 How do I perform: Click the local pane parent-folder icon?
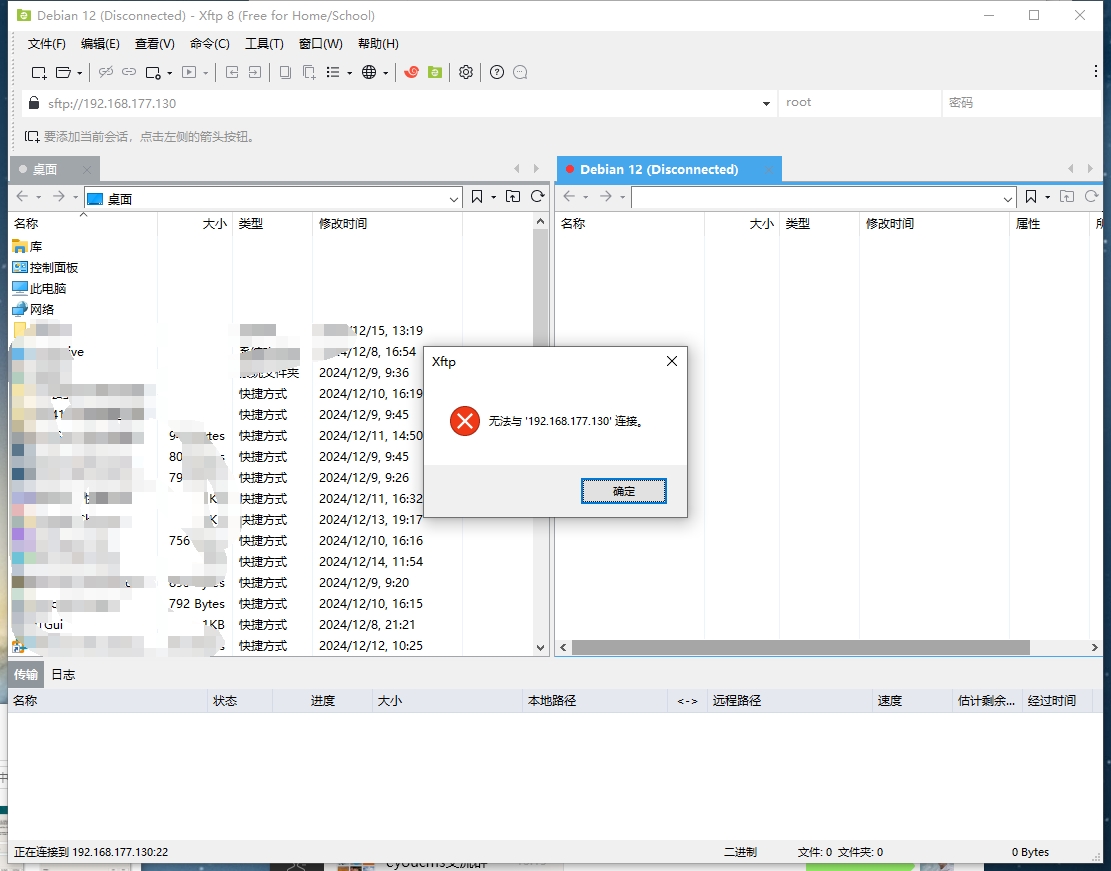pos(513,197)
